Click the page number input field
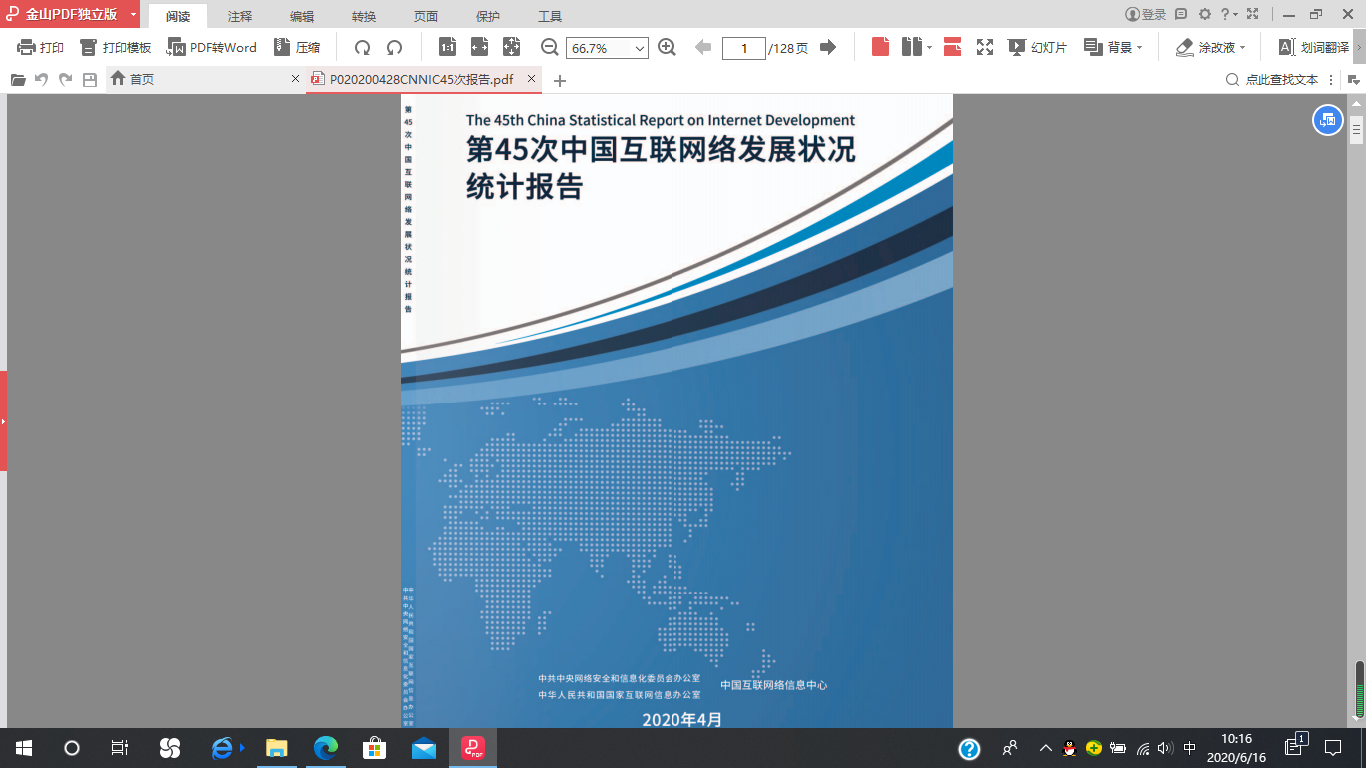The image size is (1366, 768). point(743,49)
